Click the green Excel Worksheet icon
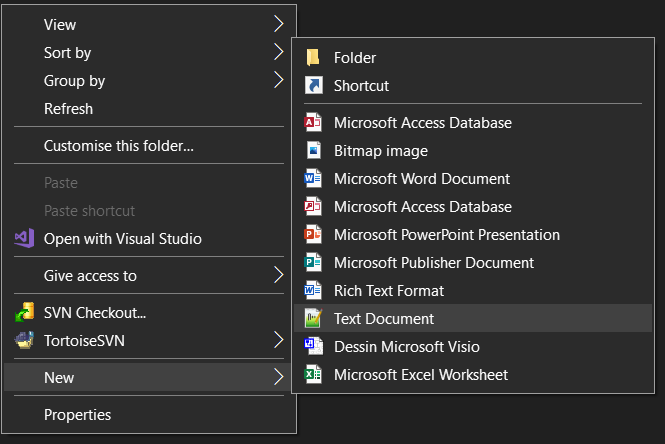This screenshot has width=665, height=444. tap(313, 374)
